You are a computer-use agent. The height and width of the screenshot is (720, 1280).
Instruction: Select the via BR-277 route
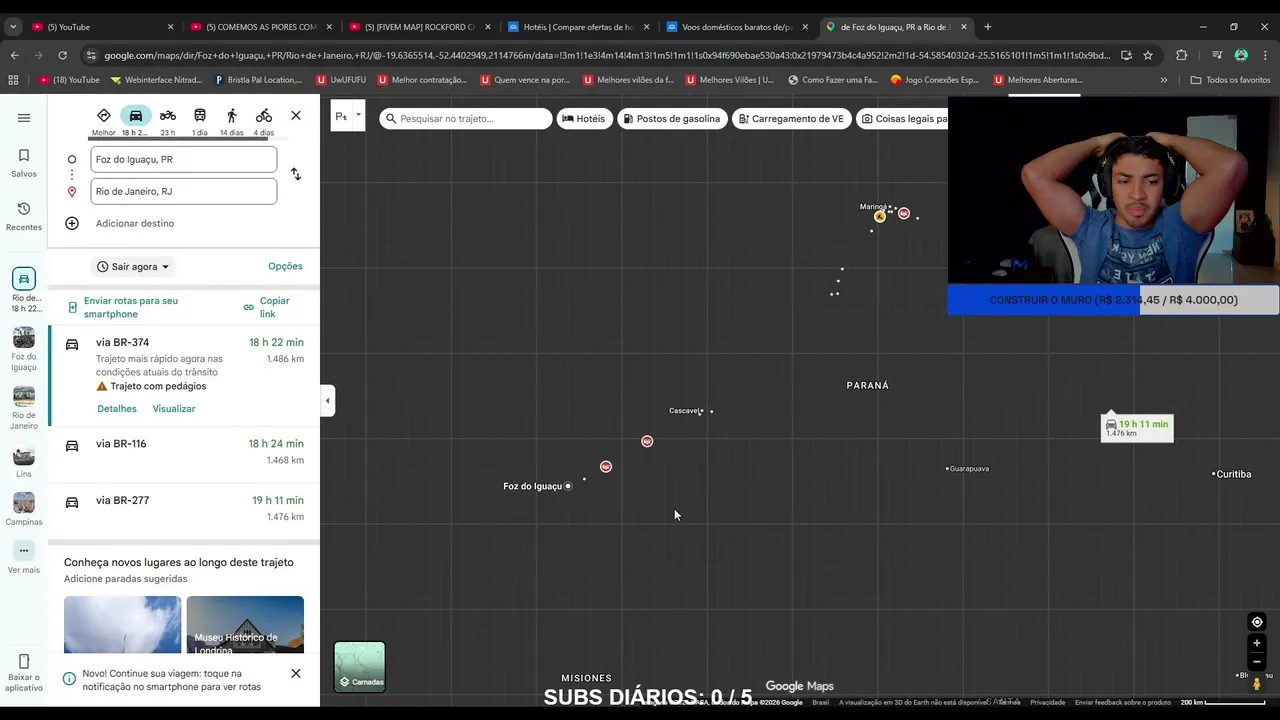coord(184,508)
